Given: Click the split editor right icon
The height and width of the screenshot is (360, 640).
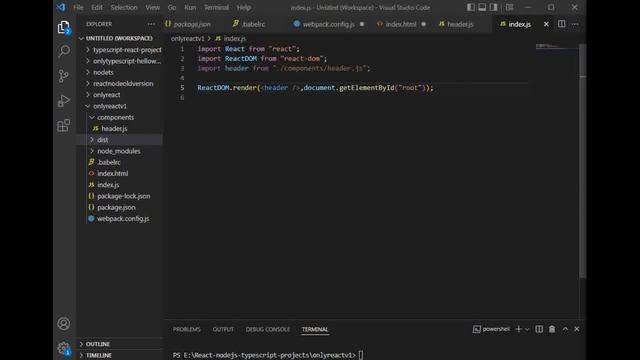Looking at the screenshot, I should (562, 24).
